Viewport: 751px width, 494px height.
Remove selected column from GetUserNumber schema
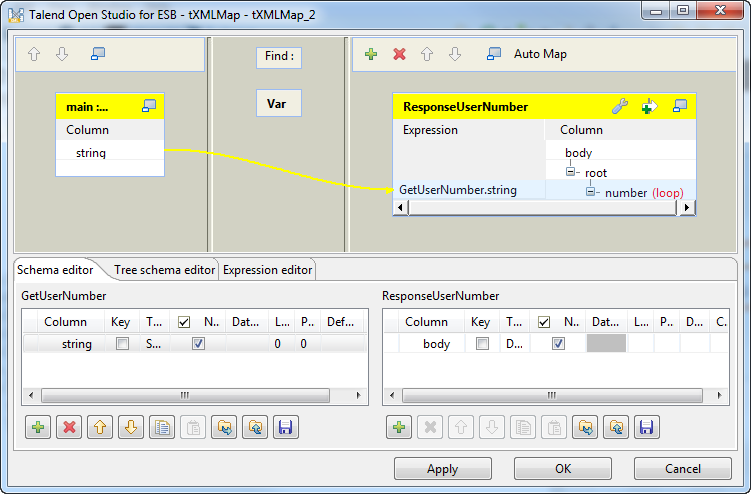pyautogui.click(x=69, y=427)
